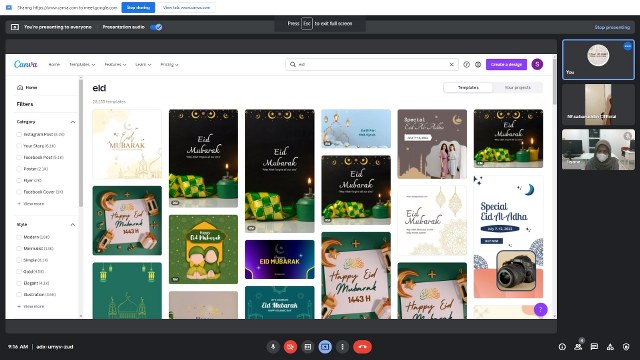Check the Instagram Post category filter
640x360 pixels.
point(19,134)
